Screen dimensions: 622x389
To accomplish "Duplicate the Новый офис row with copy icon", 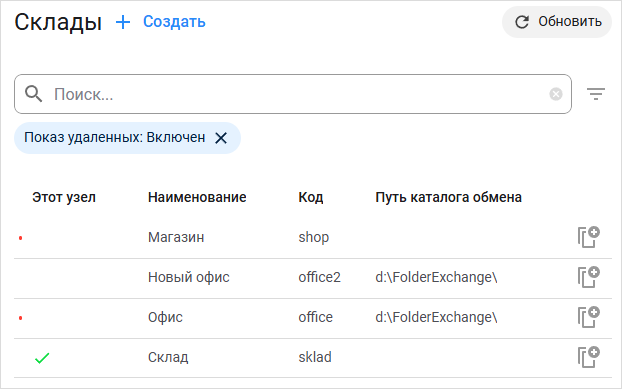I will pyautogui.click(x=588, y=277).
